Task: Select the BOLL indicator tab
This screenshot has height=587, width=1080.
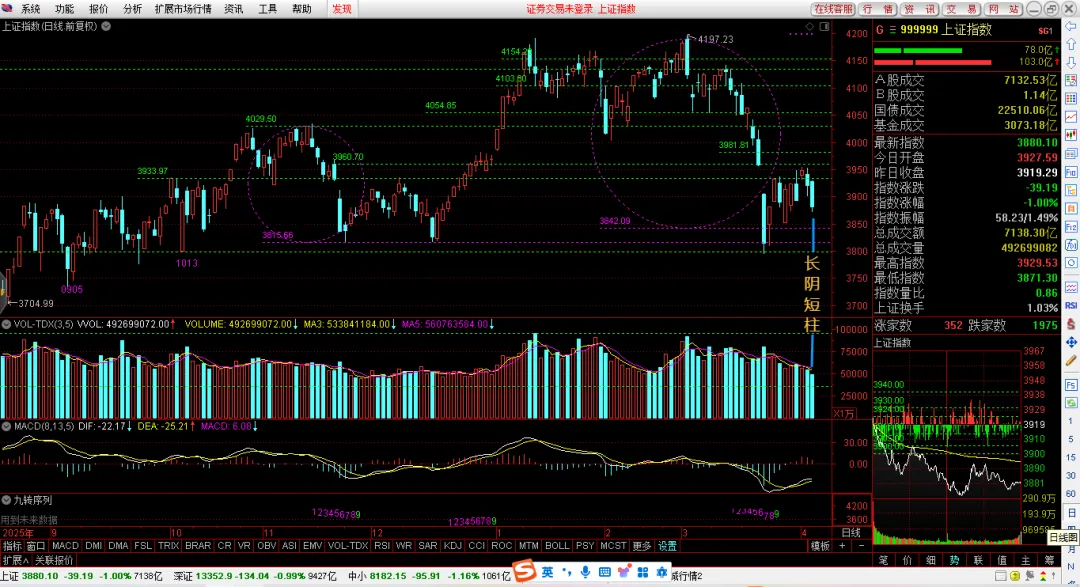Action: 557,546
